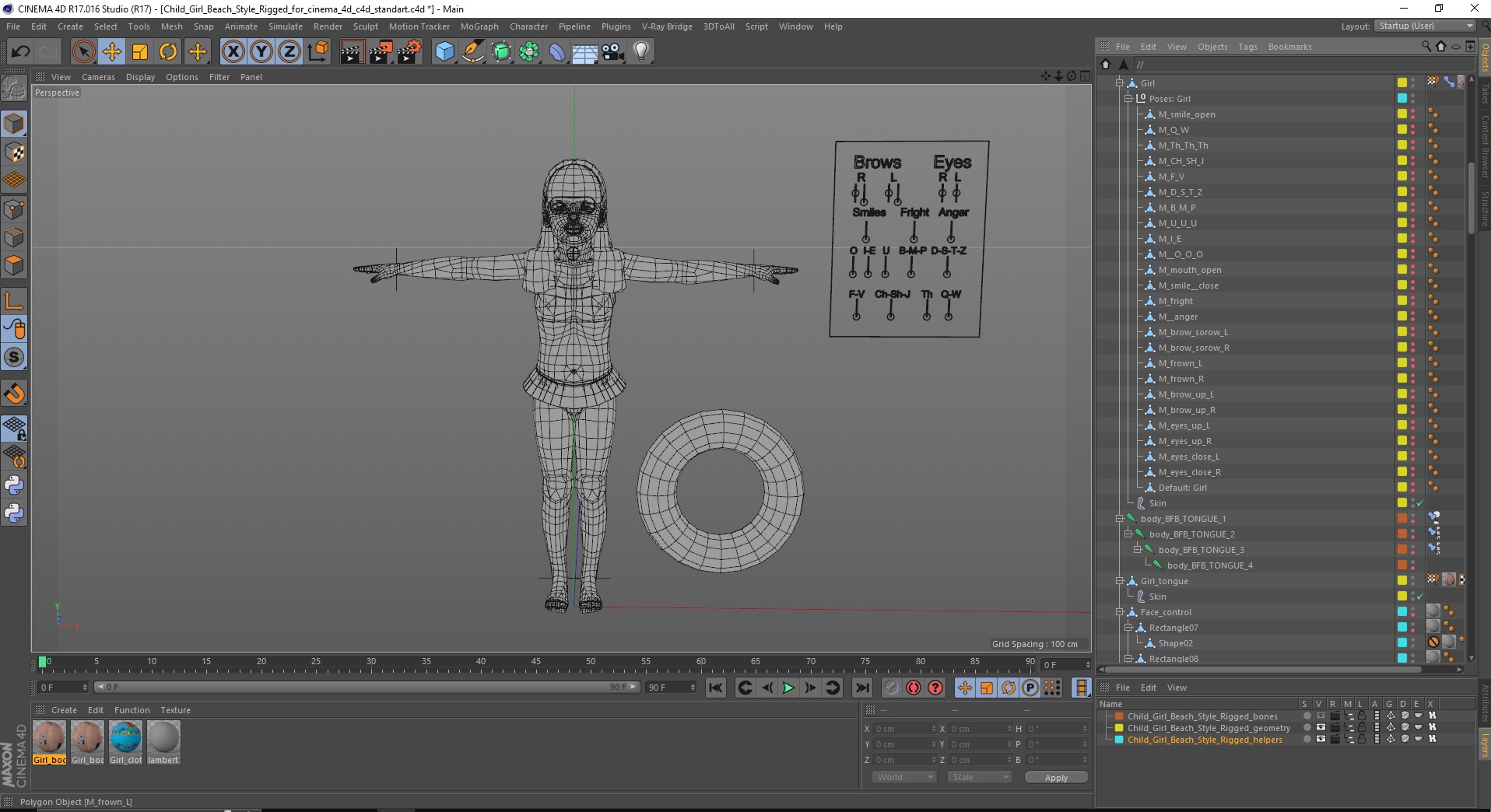
Task: Toggle Autokeying button
Action: 914,688
